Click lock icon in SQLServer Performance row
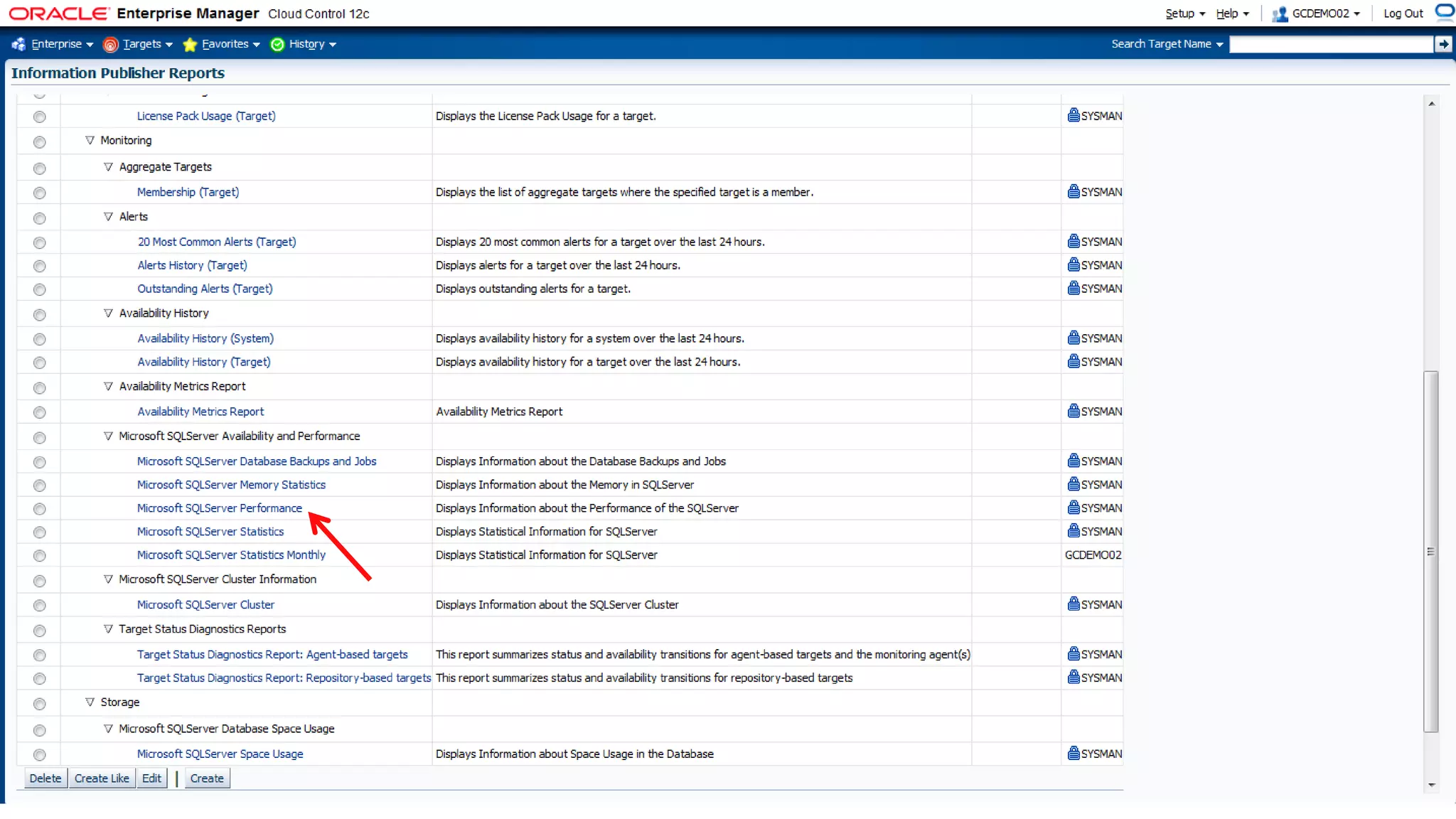Screen dimensions: 1456x819 point(1074,508)
